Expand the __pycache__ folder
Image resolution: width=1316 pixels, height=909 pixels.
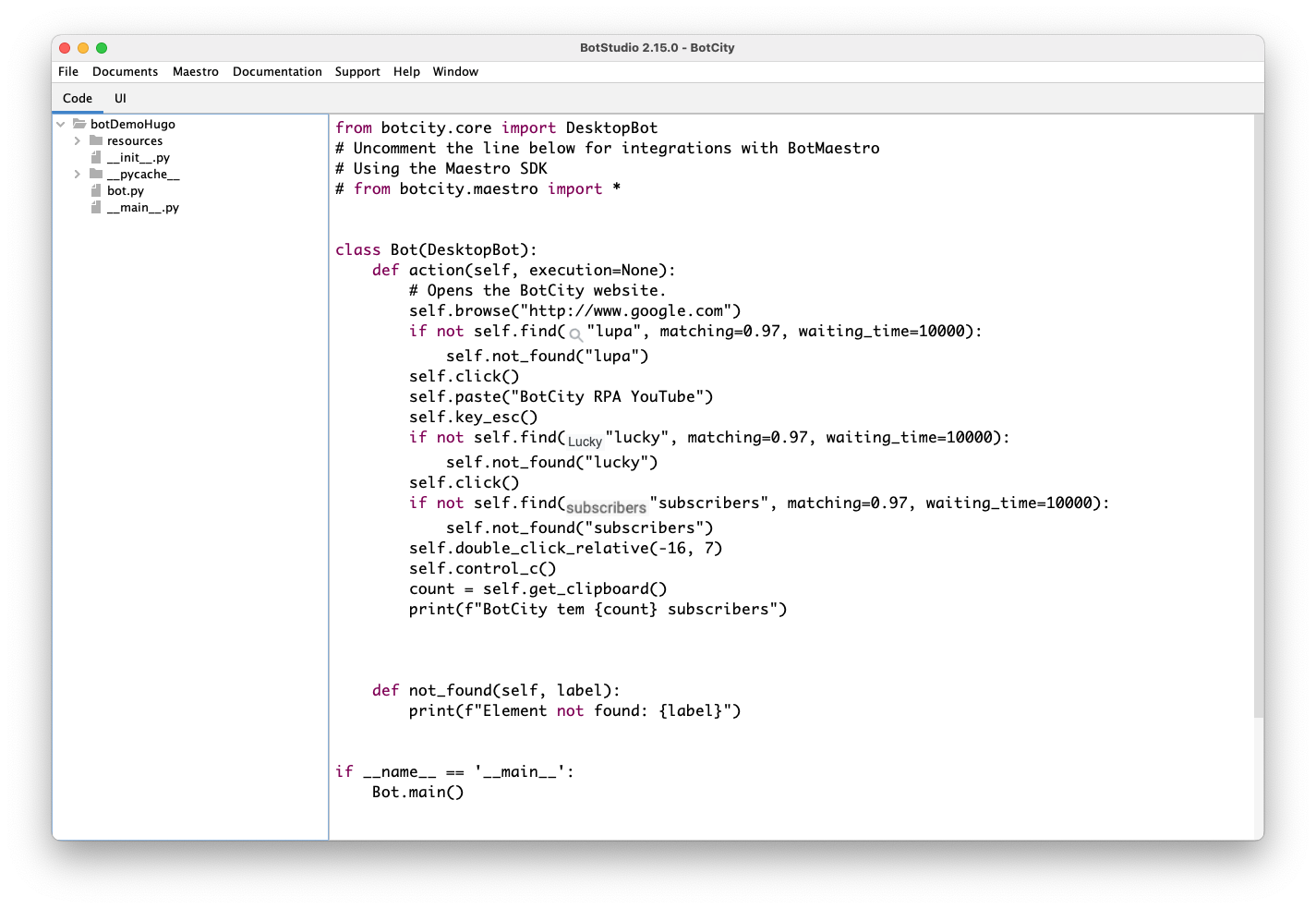78,174
